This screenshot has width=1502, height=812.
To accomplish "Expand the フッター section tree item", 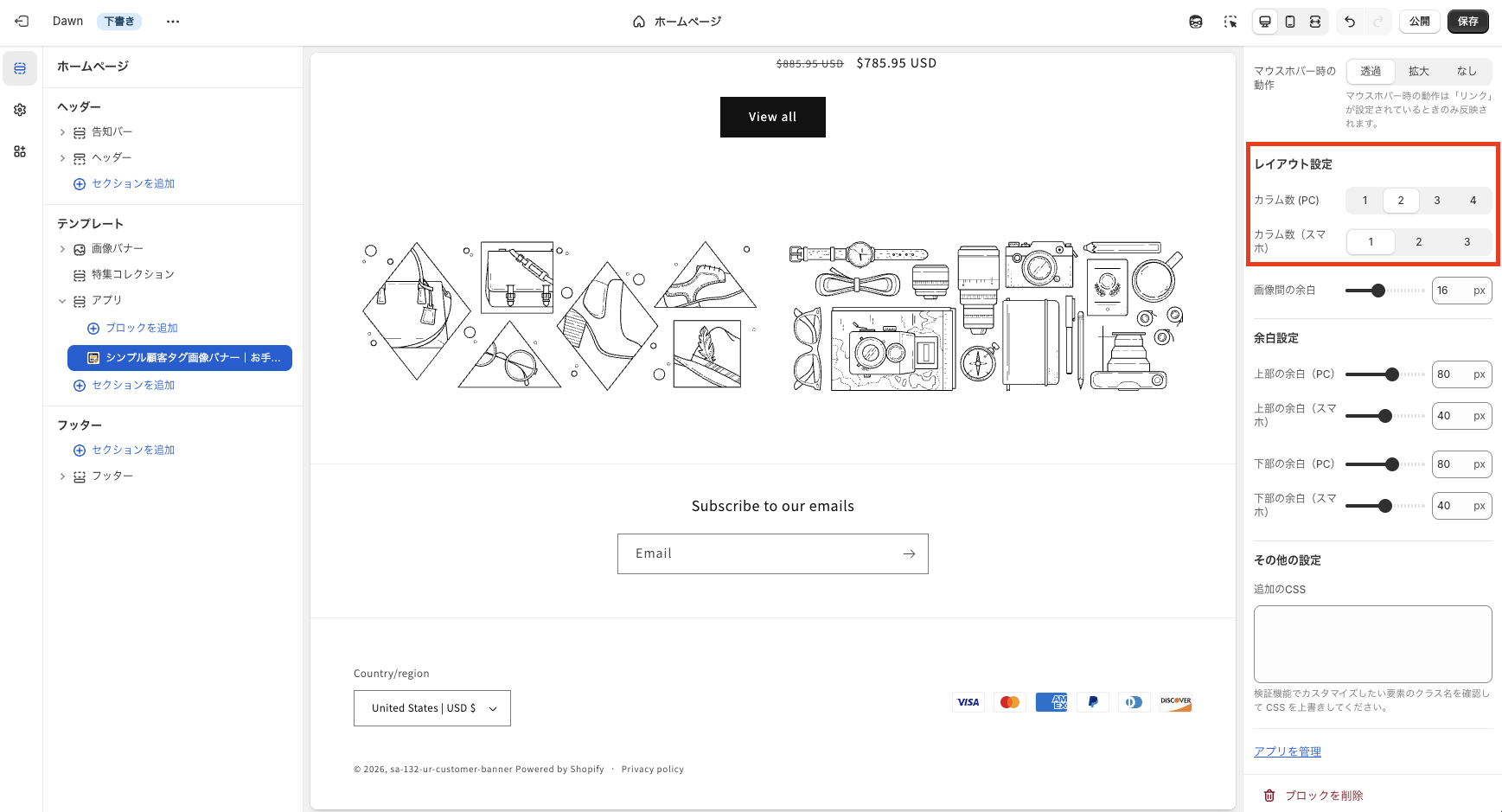I will [x=61, y=476].
